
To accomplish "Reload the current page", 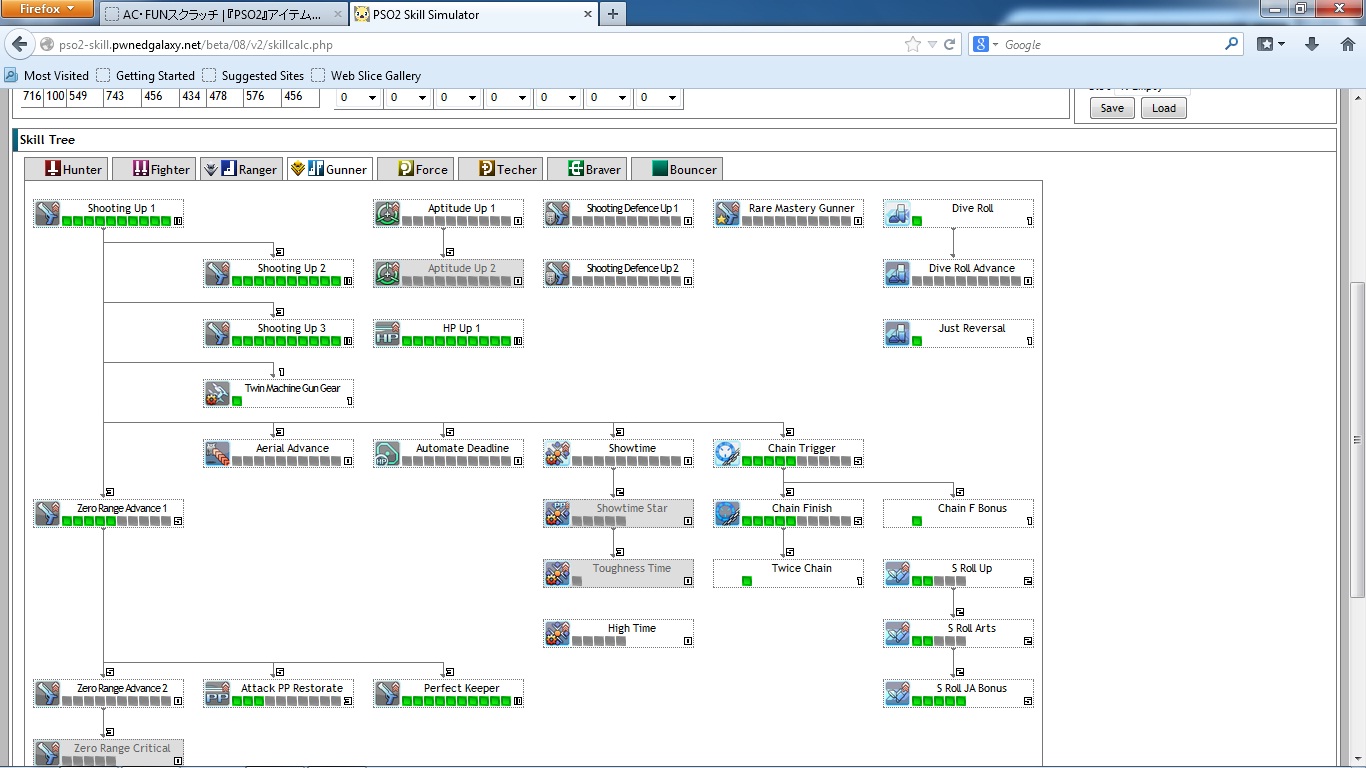I will pyautogui.click(x=949, y=44).
